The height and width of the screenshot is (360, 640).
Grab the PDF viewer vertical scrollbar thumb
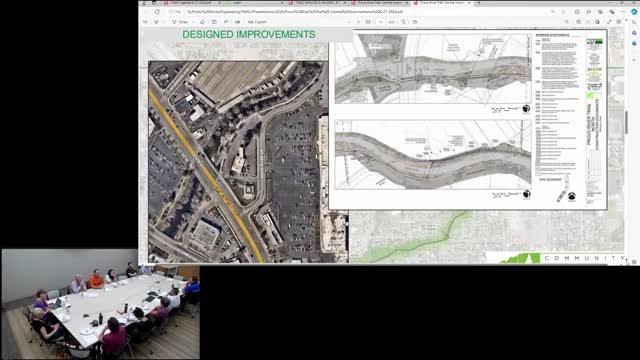[626, 122]
